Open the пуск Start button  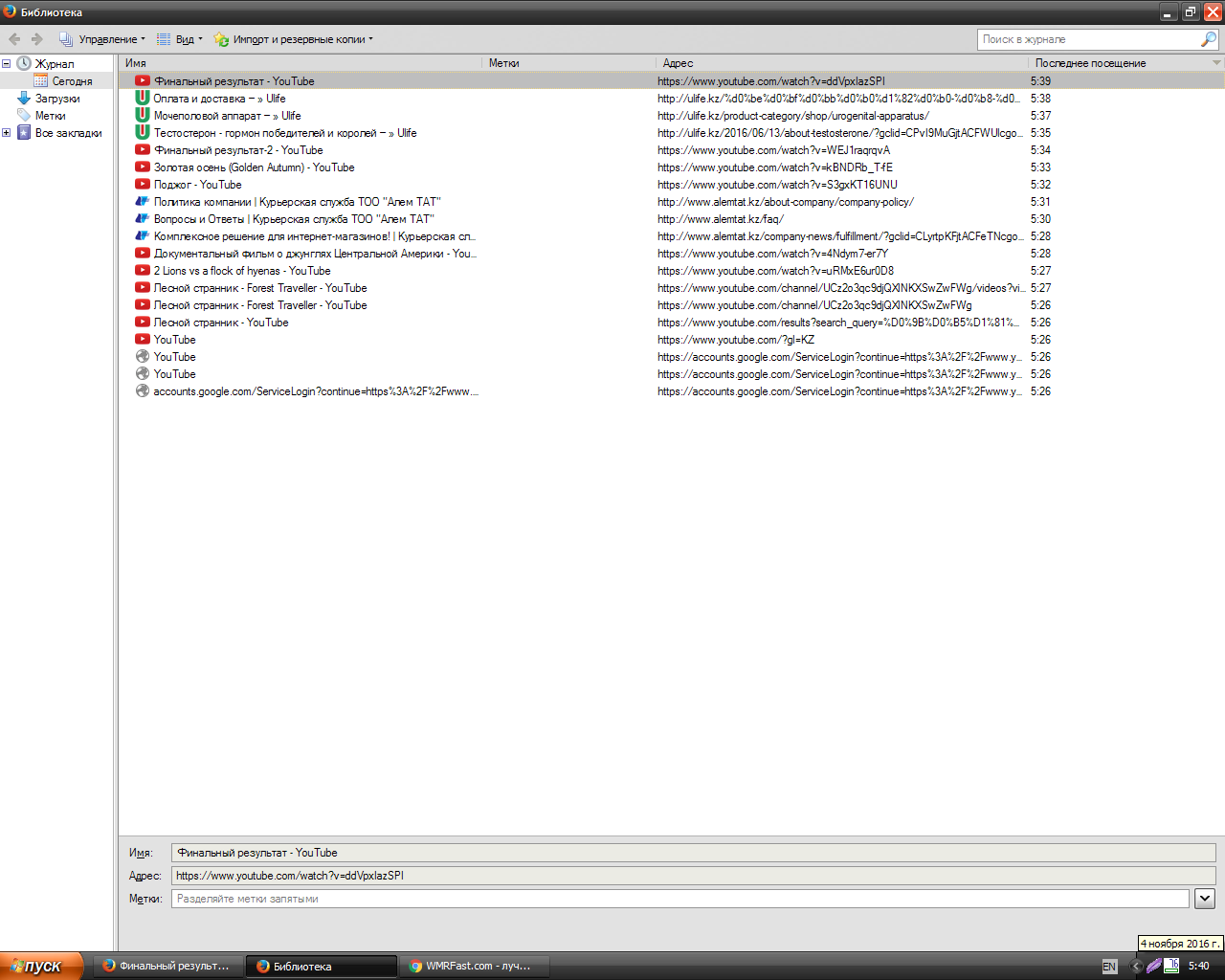(x=42, y=966)
